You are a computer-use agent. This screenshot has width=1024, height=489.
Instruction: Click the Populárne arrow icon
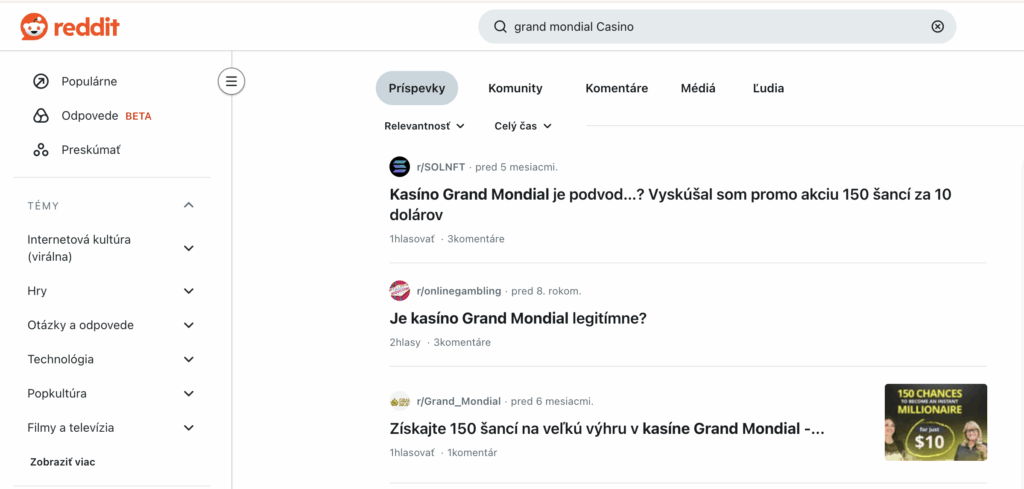41,81
